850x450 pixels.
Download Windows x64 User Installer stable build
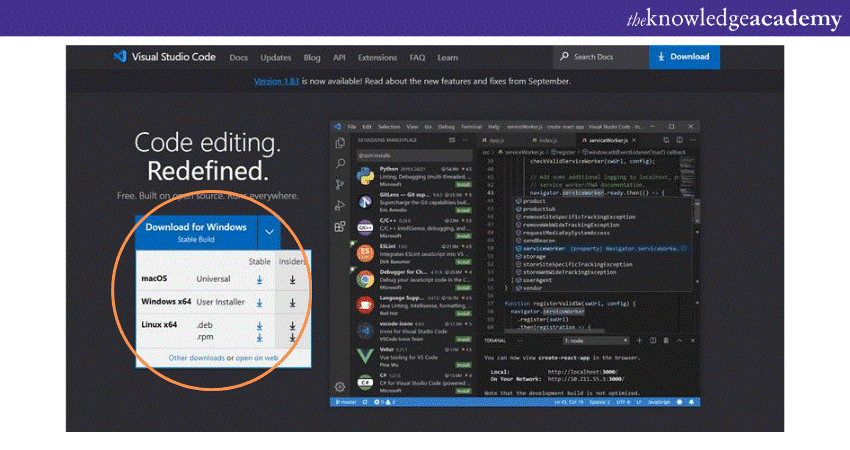point(259,302)
